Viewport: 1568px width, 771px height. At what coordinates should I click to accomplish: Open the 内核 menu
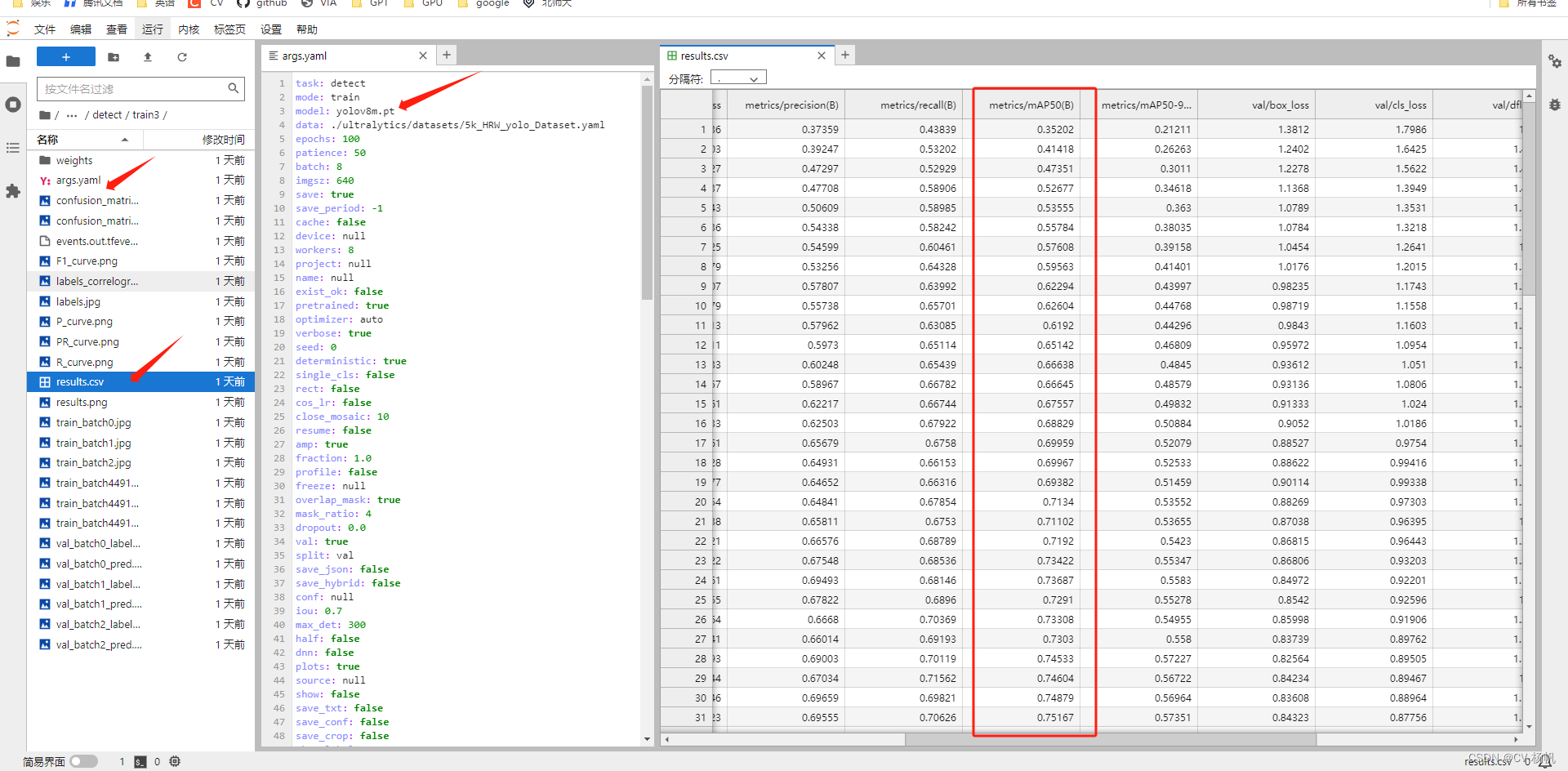click(189, 29)
